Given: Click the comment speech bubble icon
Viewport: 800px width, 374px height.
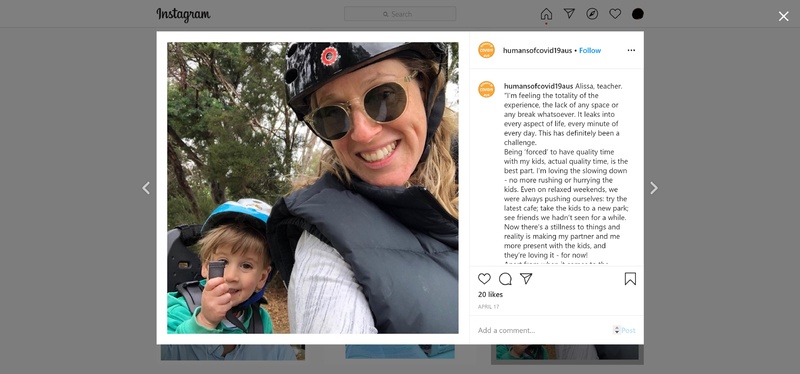Looking at the screenshot, I should pyautogui.click(x=505, y=279).
